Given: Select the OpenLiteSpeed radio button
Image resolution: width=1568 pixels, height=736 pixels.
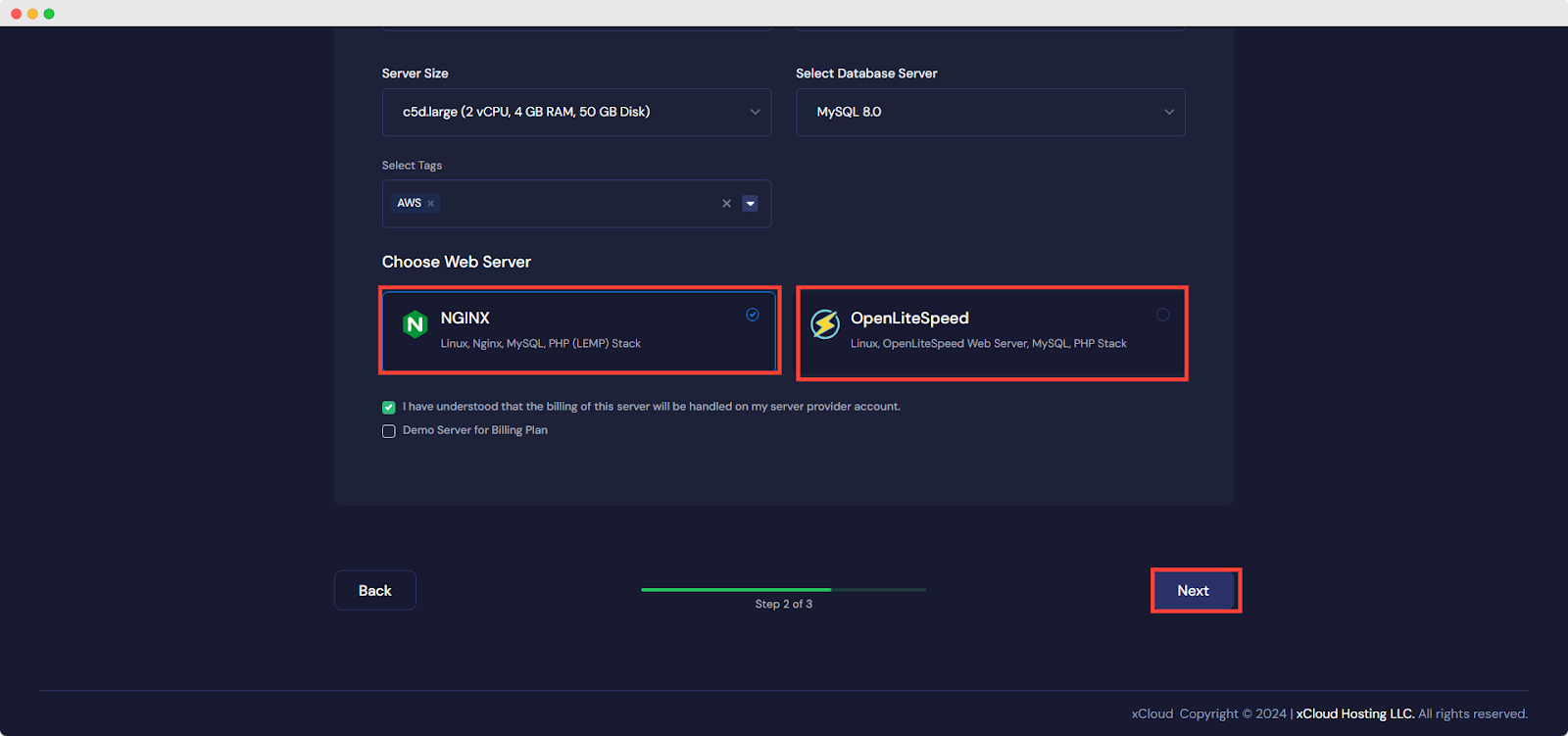Looking at the screenshot, I should click(1162, 315).
